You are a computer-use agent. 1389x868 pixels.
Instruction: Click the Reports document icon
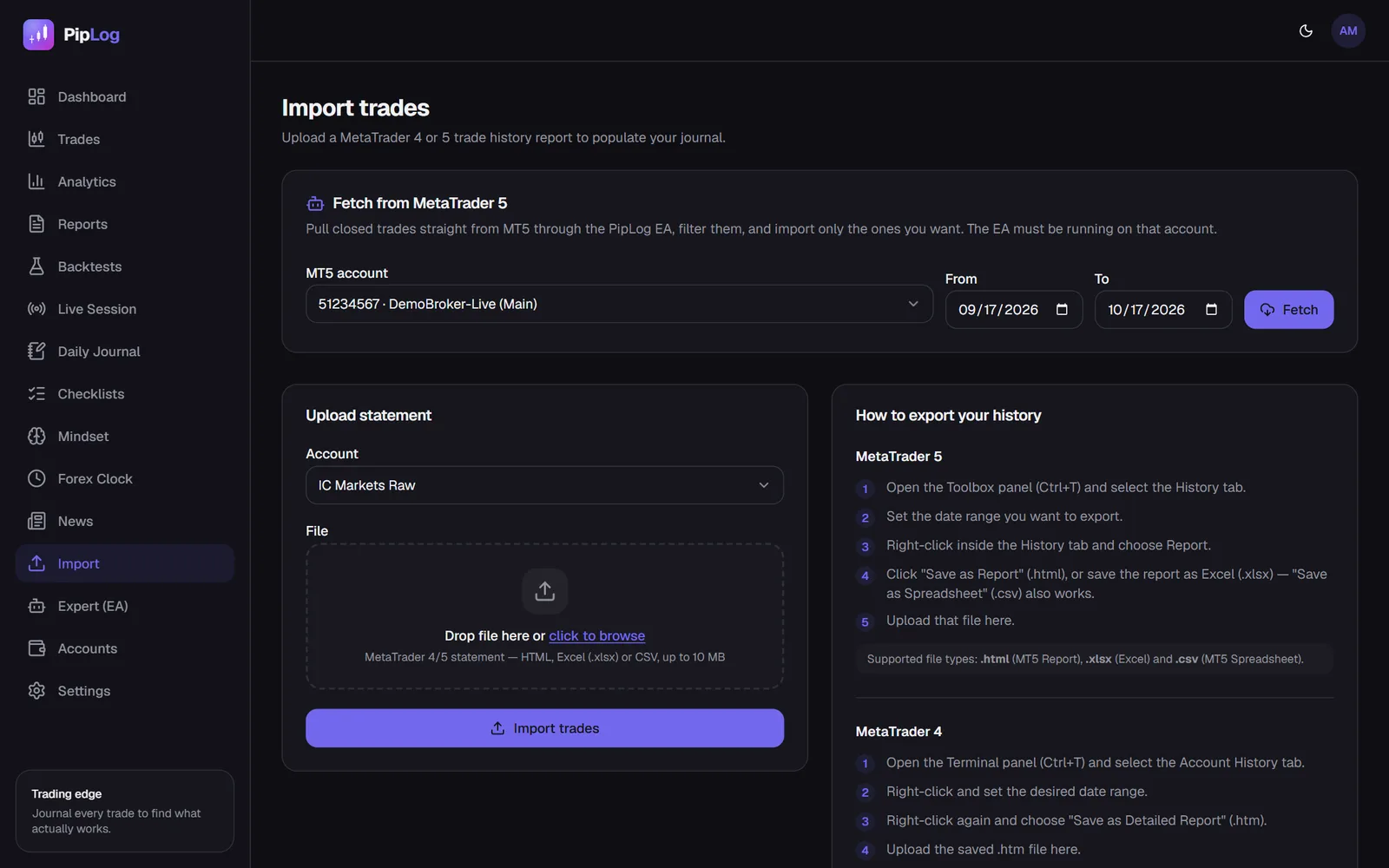[x=36, y=224]
